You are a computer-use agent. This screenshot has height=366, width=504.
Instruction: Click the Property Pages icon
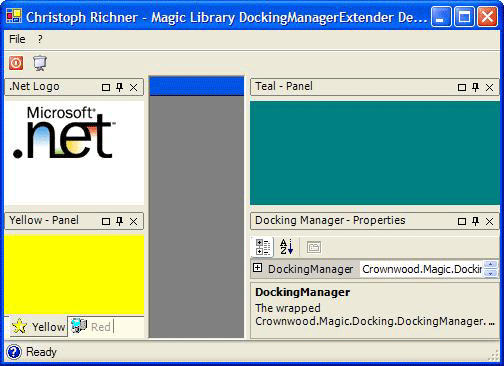(x=313, y=247)
